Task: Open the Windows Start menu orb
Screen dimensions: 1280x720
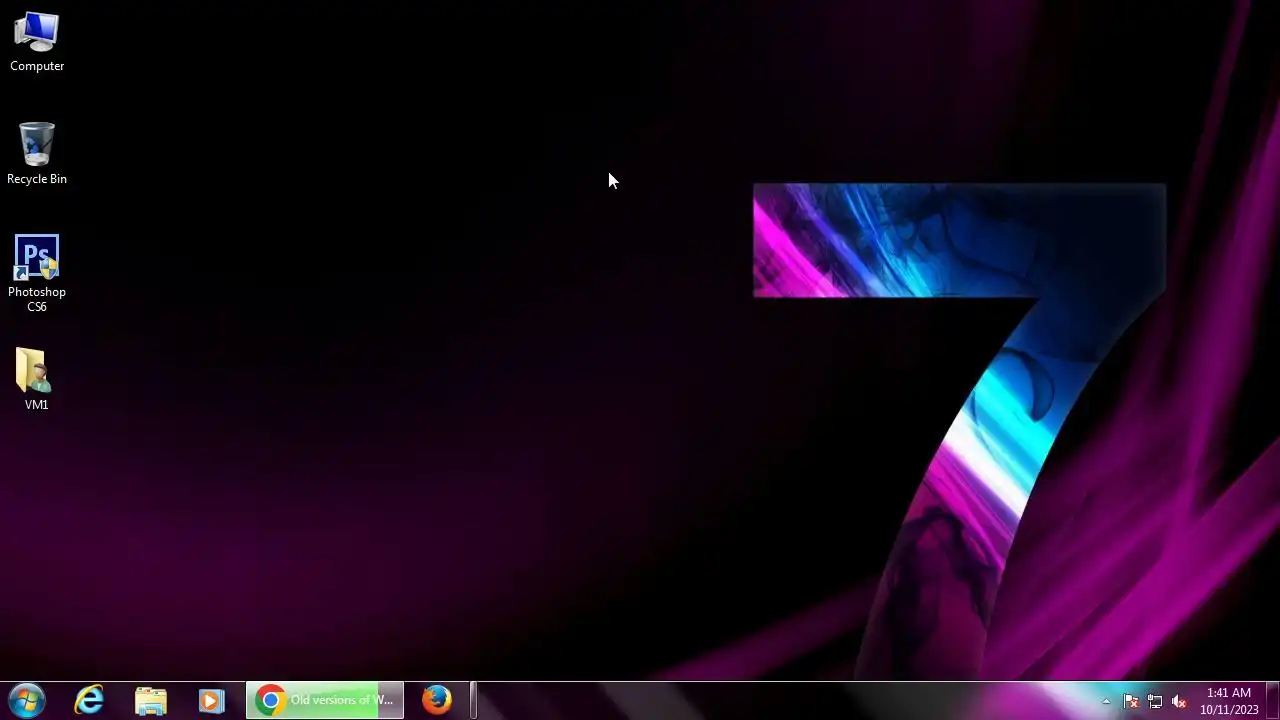Action: click(x=27, y=700)
